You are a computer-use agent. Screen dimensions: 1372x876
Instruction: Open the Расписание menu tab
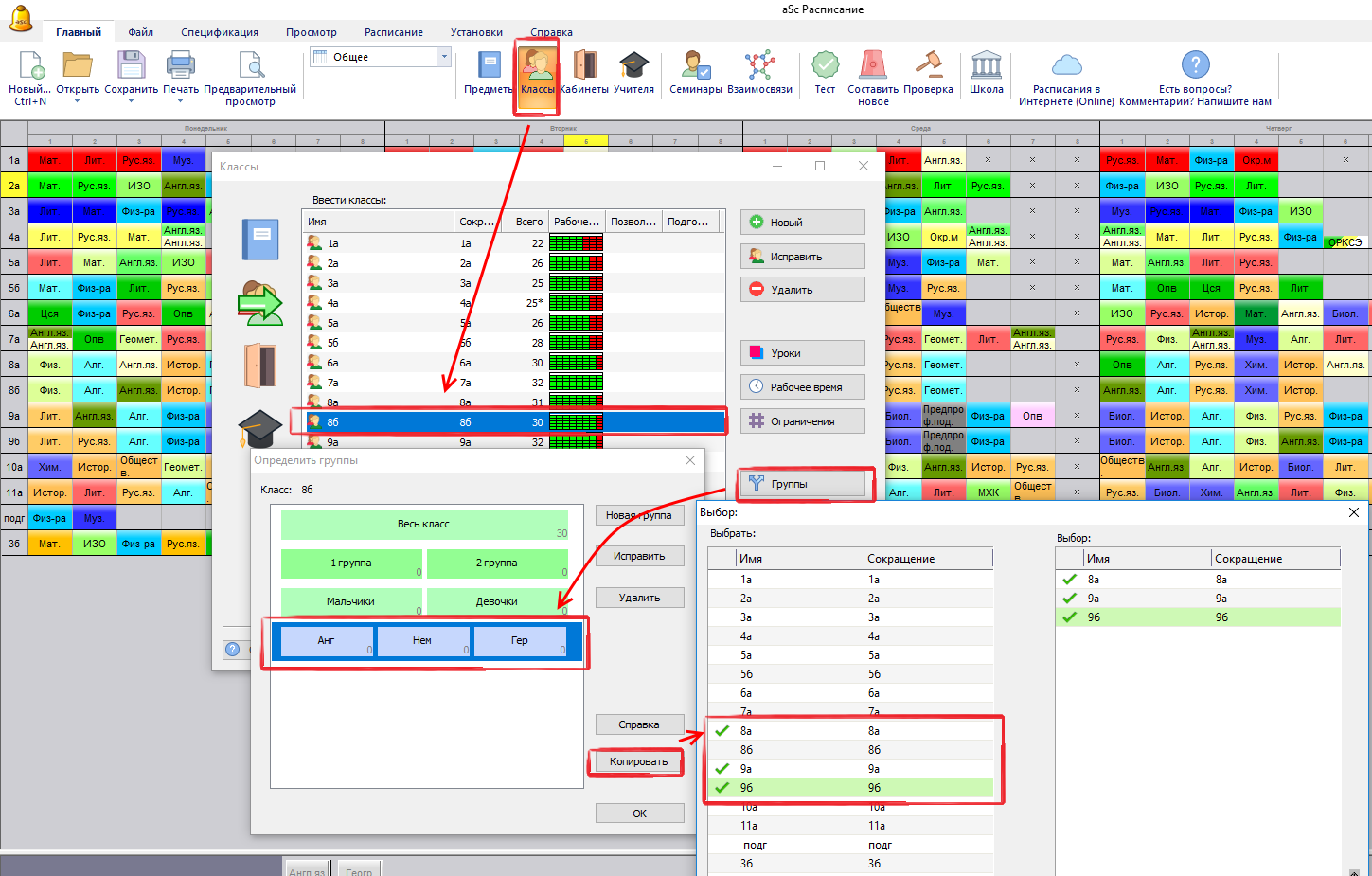tap(394, 32)
